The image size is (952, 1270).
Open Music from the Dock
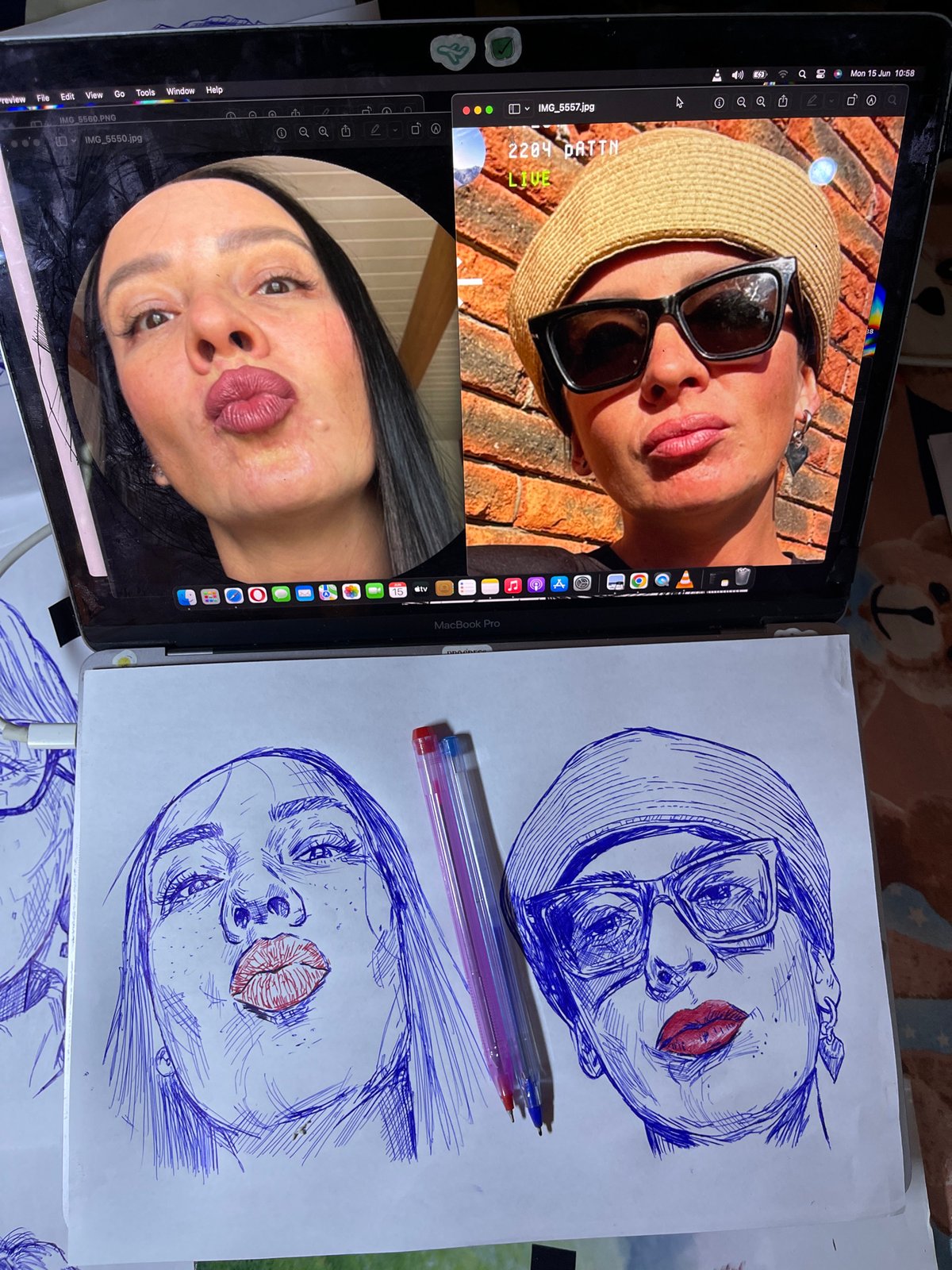point(513,586)
